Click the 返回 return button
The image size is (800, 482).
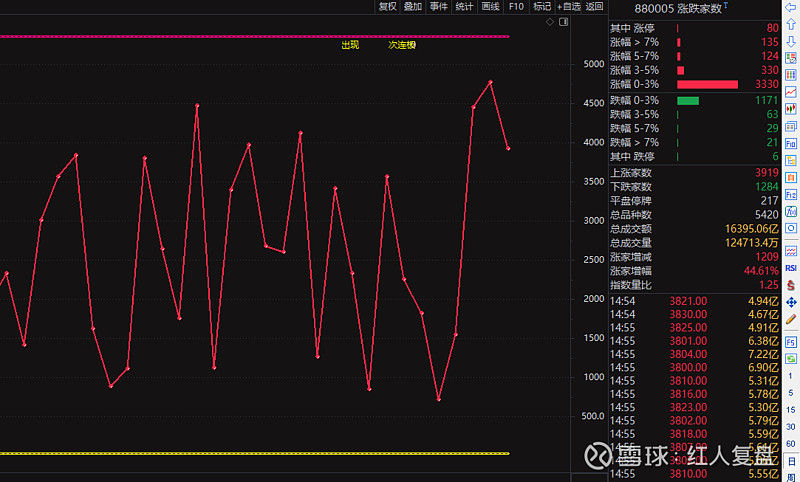[594, 6]
